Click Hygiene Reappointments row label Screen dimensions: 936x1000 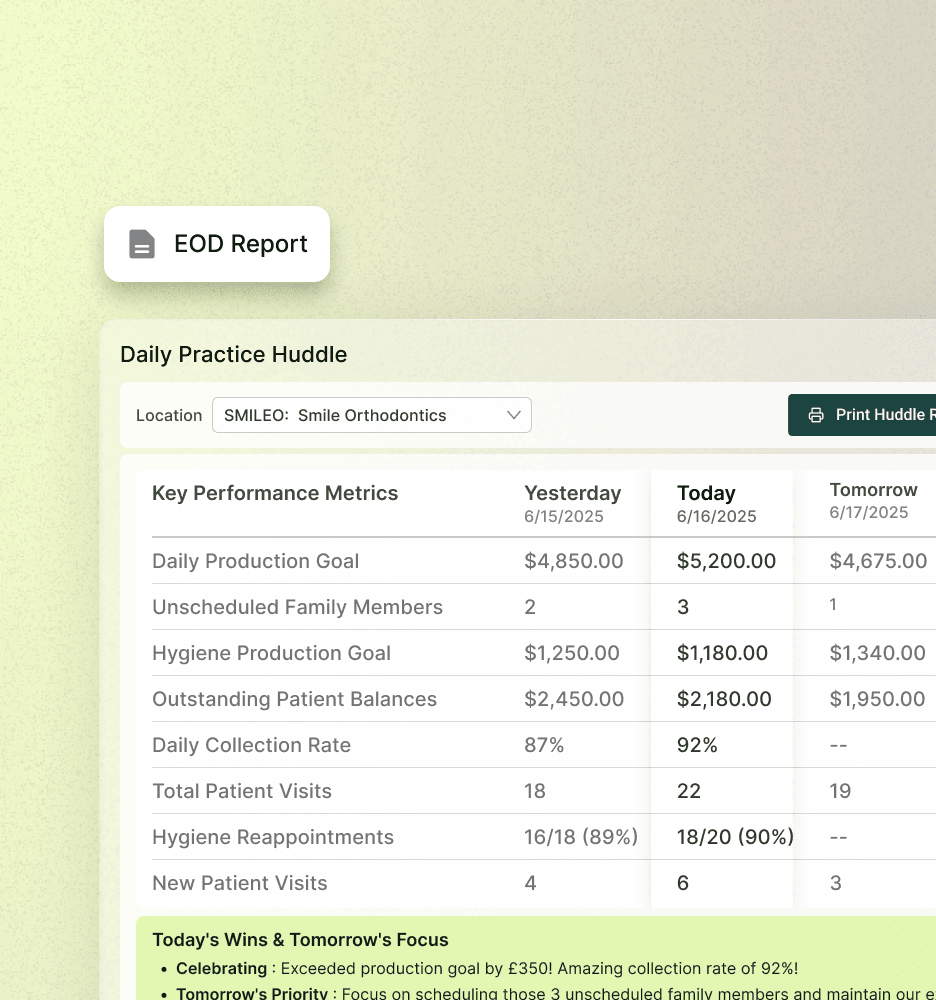(x=273, y=837)
